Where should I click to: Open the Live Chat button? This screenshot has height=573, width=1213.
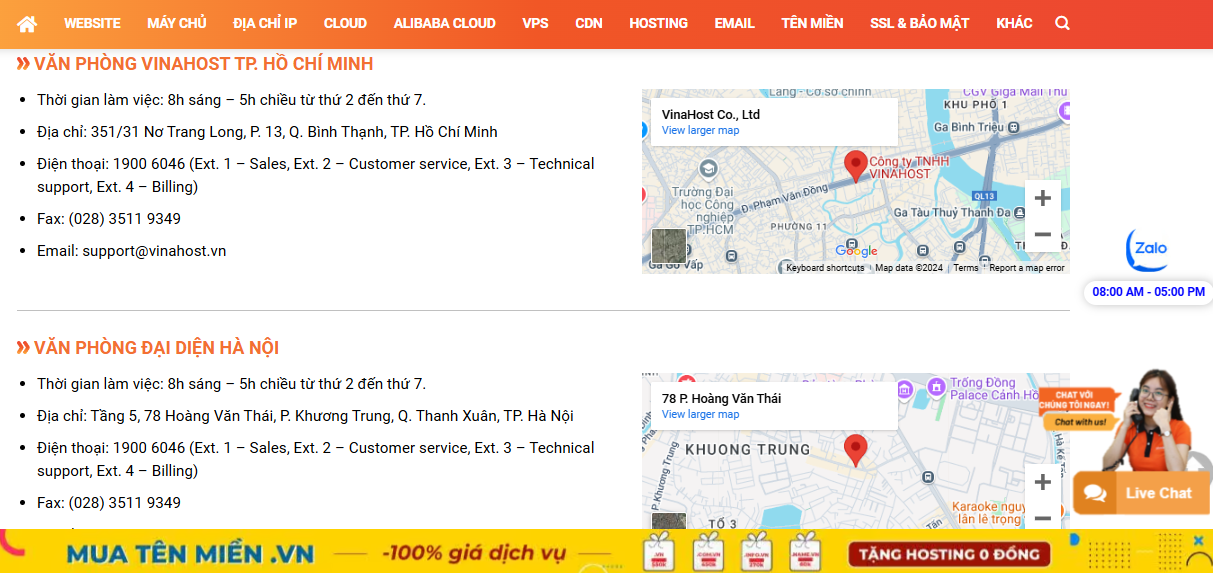(1141, 493)
